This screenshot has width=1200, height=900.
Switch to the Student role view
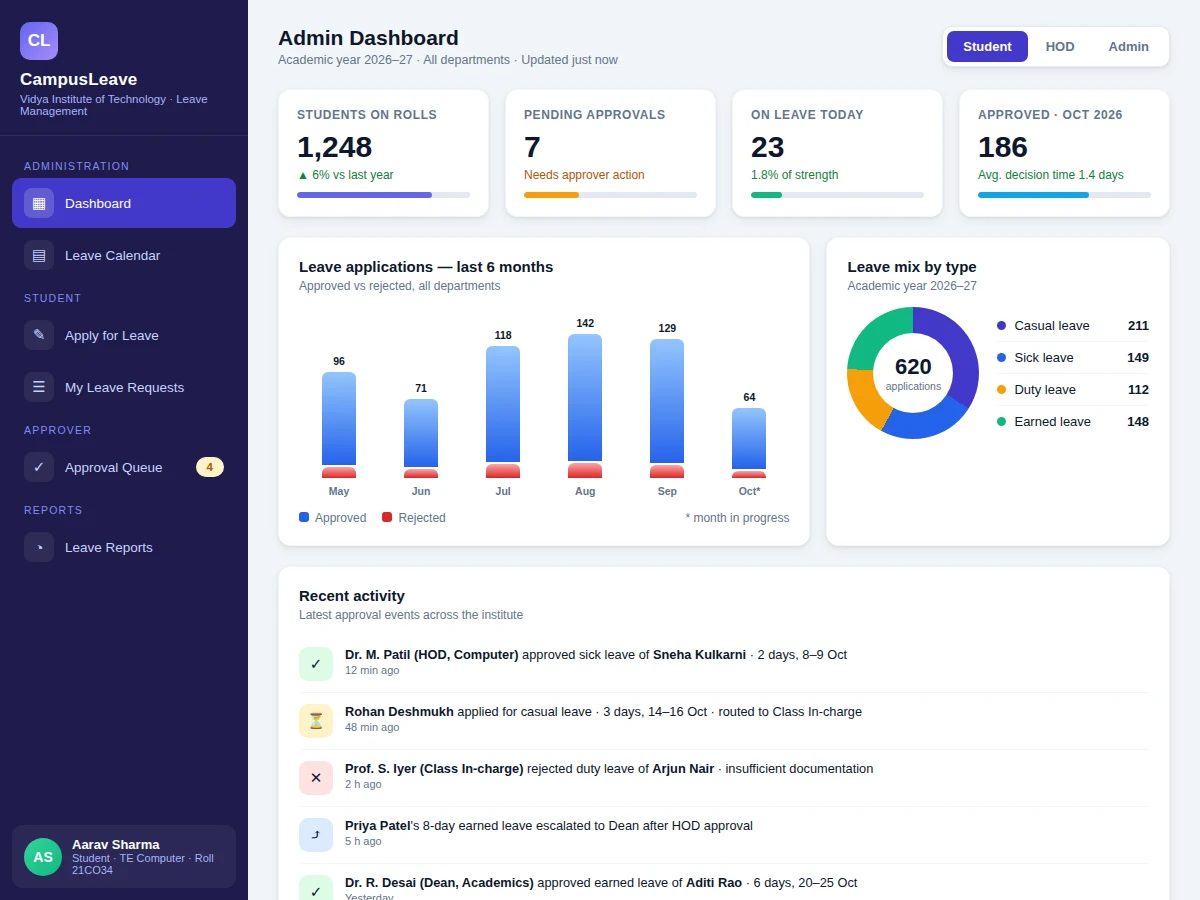987,47
